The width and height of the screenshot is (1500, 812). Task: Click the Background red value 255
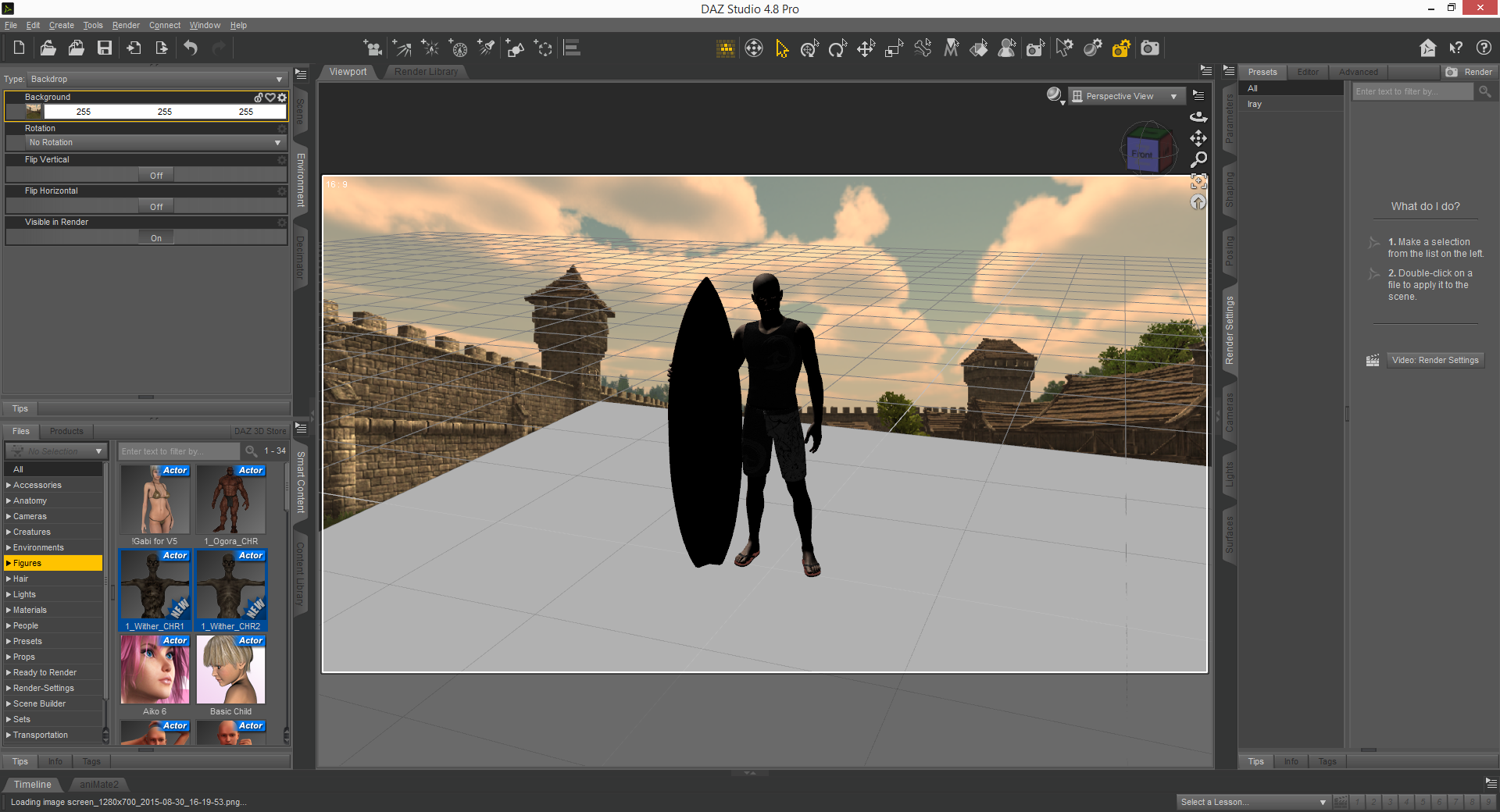pyautogui.click(x=84, y=112)
